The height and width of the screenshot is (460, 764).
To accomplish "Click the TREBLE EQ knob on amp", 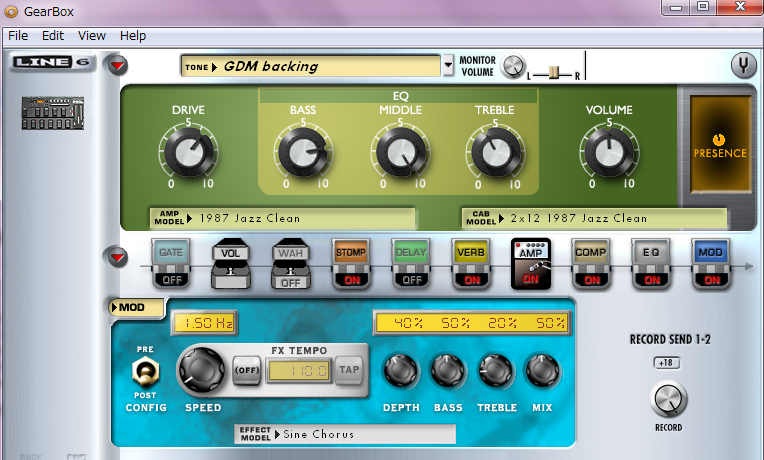I will pos(495,153).
